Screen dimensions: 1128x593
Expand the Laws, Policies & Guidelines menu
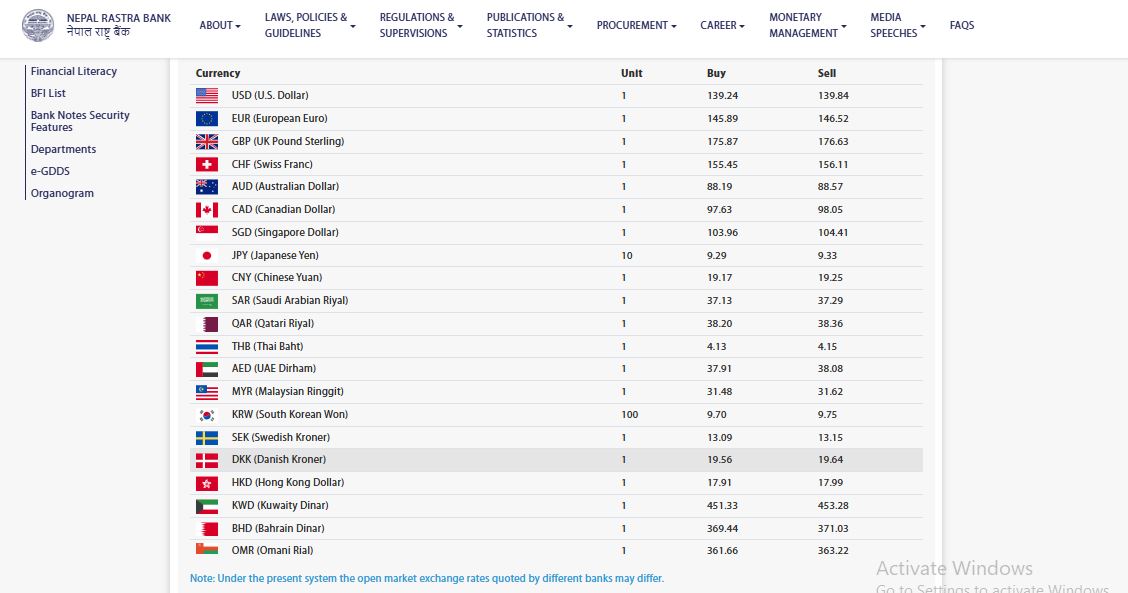310,25
